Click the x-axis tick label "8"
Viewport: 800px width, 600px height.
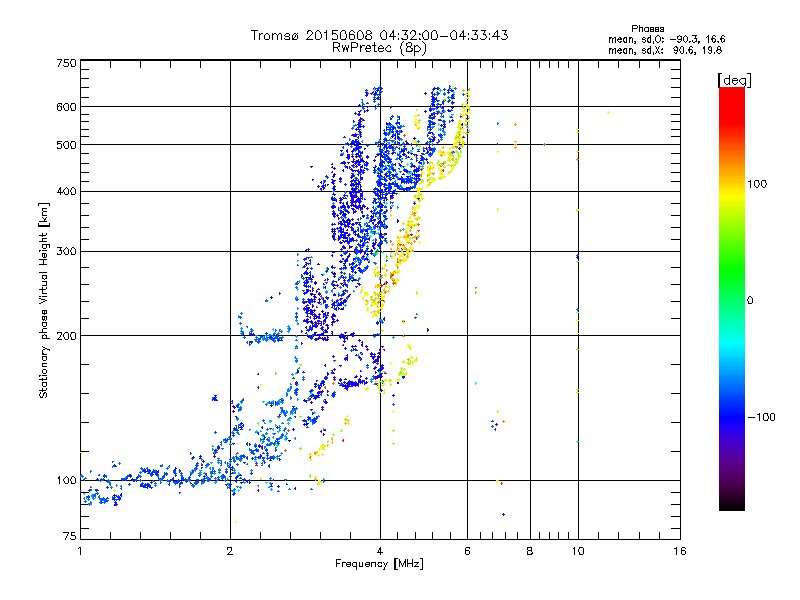click(x=530, y=551)
